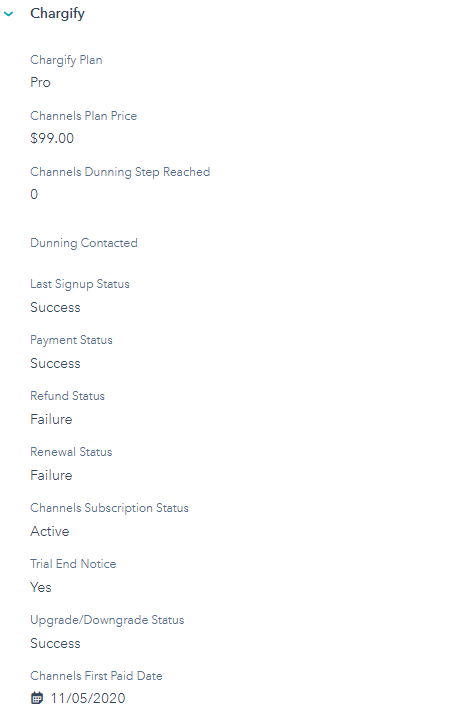Select the Chargify Plan value Pro
Screen dimensions: 450x721
click(x=40, y=82)
